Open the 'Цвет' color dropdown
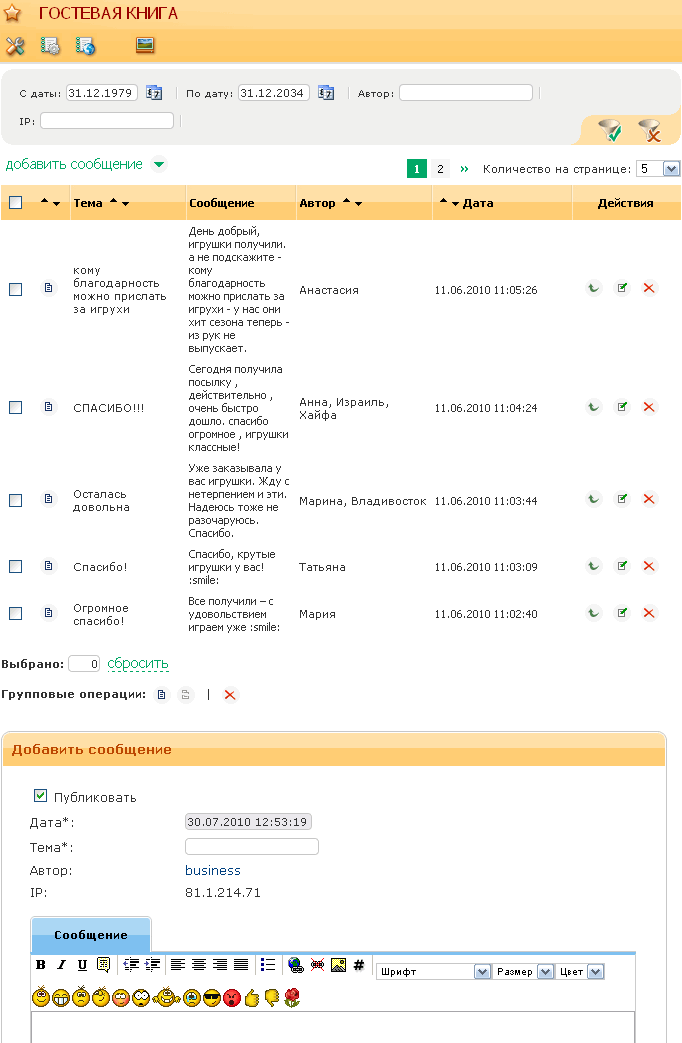This screenshot has height=1043, width=682. (x=595, y=971)
